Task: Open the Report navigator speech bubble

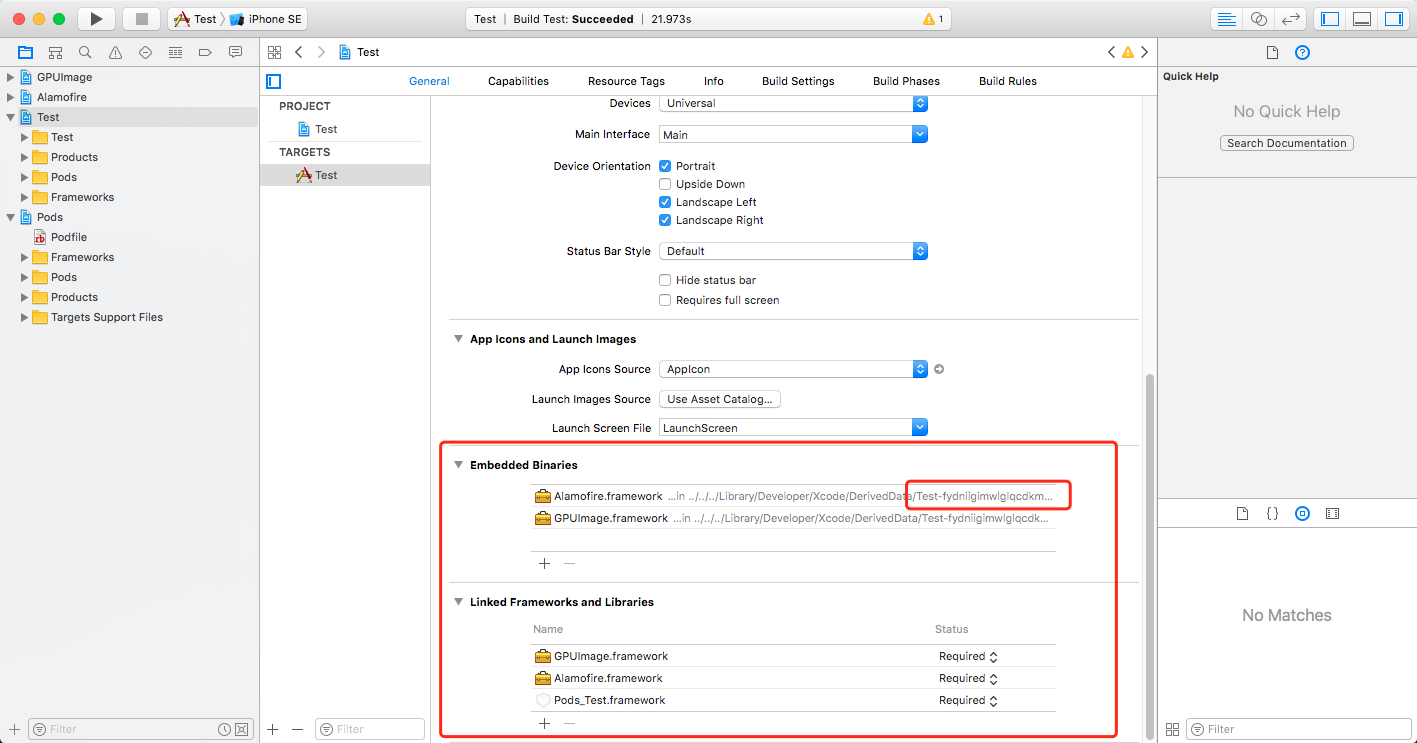Action: tap(236, 52)
